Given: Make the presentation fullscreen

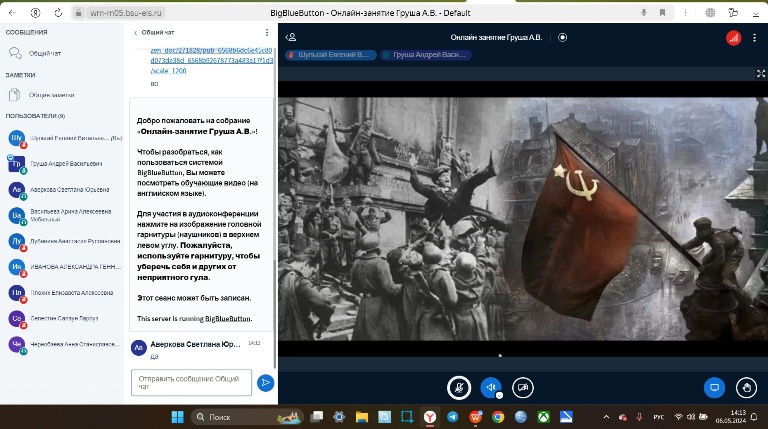Looking at the screenshot, I should point(761,73).
